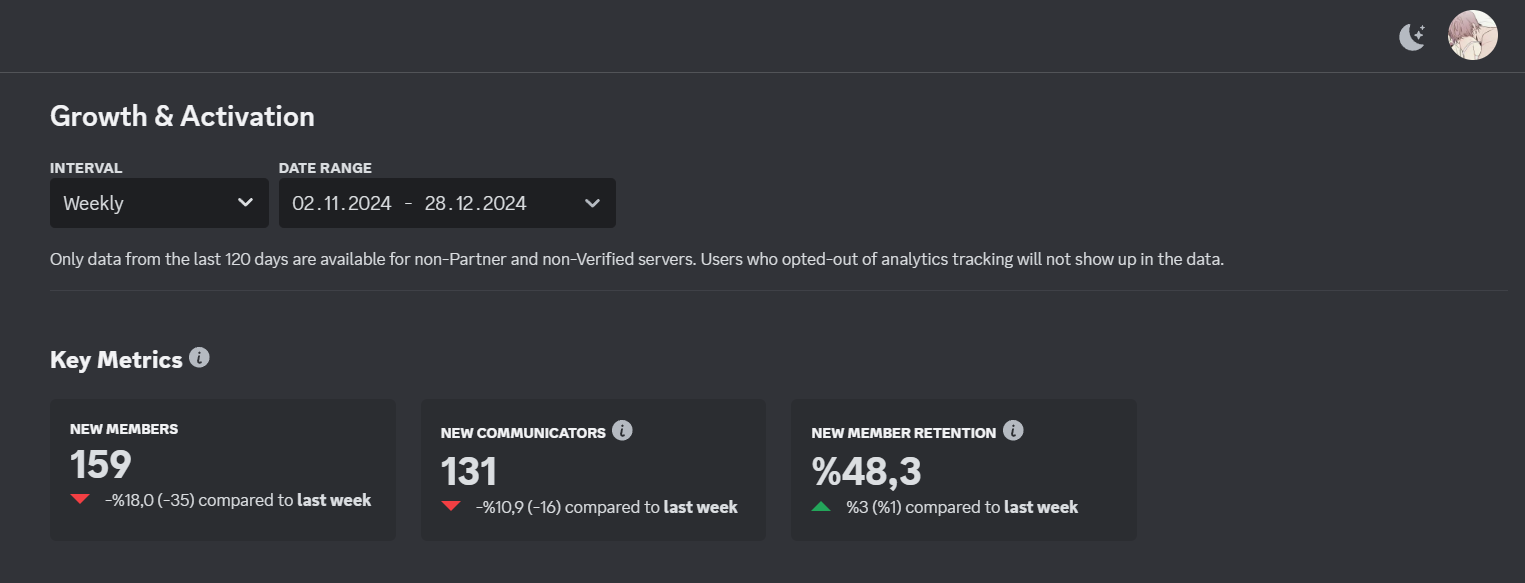This screenshot has width=1525, height=583.
Task: Click the Growth & Activation heading
Action: coord(182,116)
